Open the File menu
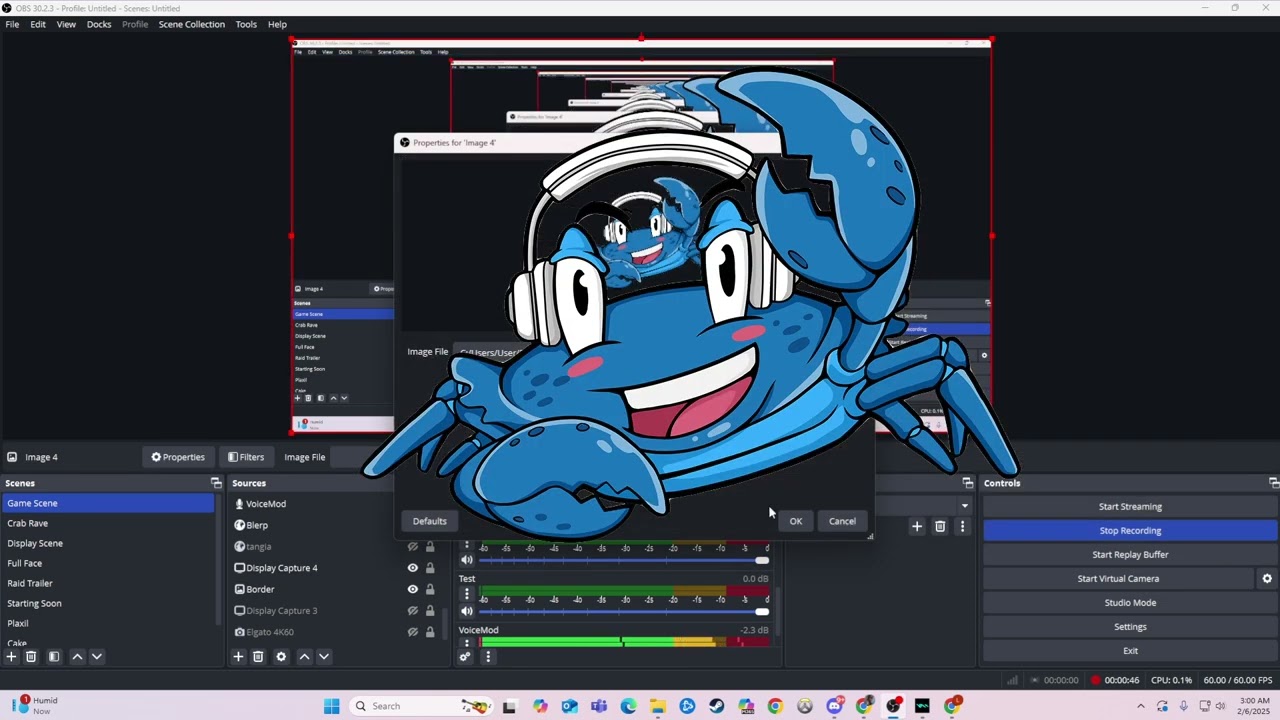Screen dimensions: 1280x720 point(12,24)
